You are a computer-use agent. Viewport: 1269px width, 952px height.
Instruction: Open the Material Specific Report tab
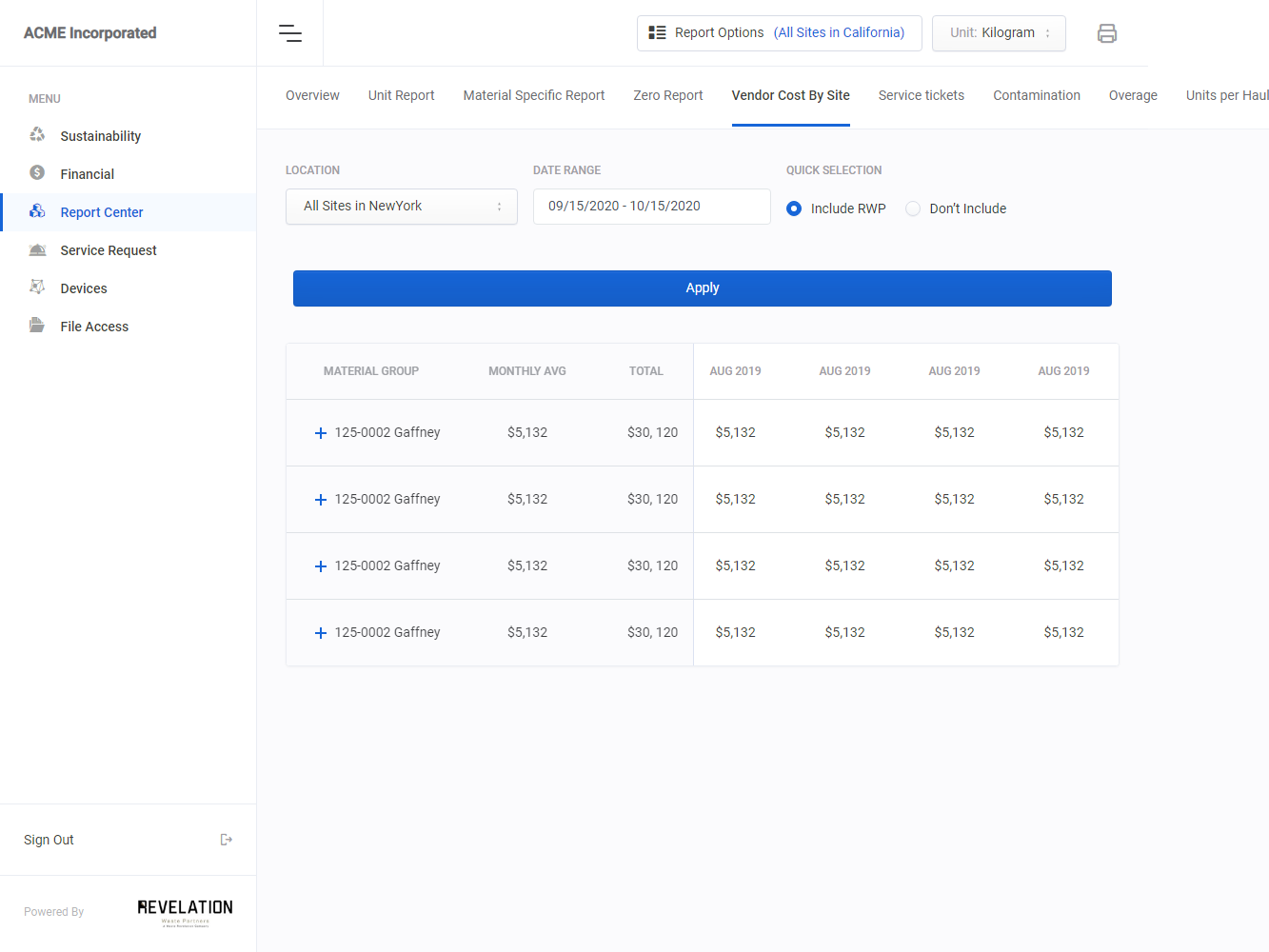534,95
